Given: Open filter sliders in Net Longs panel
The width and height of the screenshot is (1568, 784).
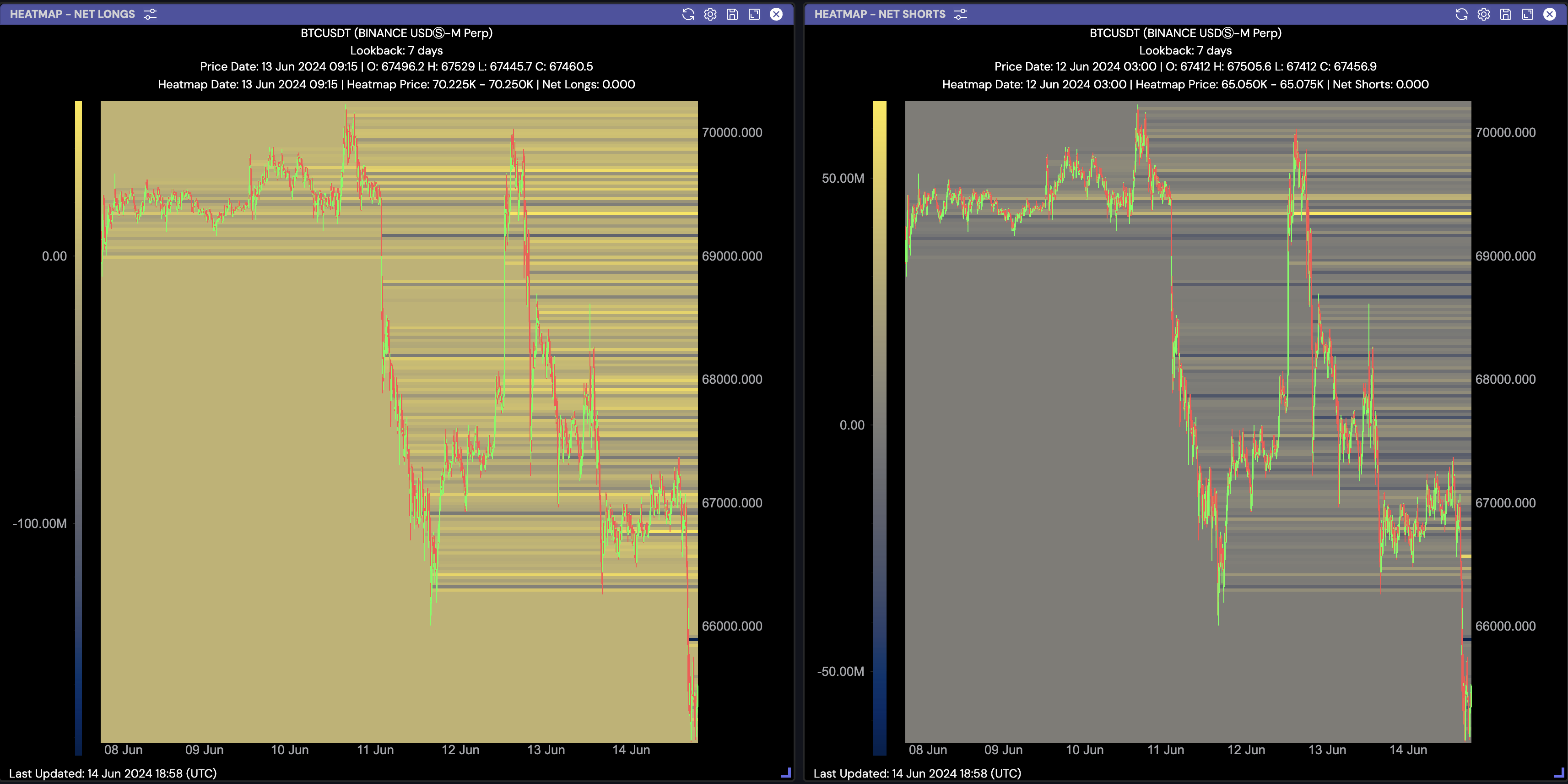Looking at the screenshot, I should point(150,14).
